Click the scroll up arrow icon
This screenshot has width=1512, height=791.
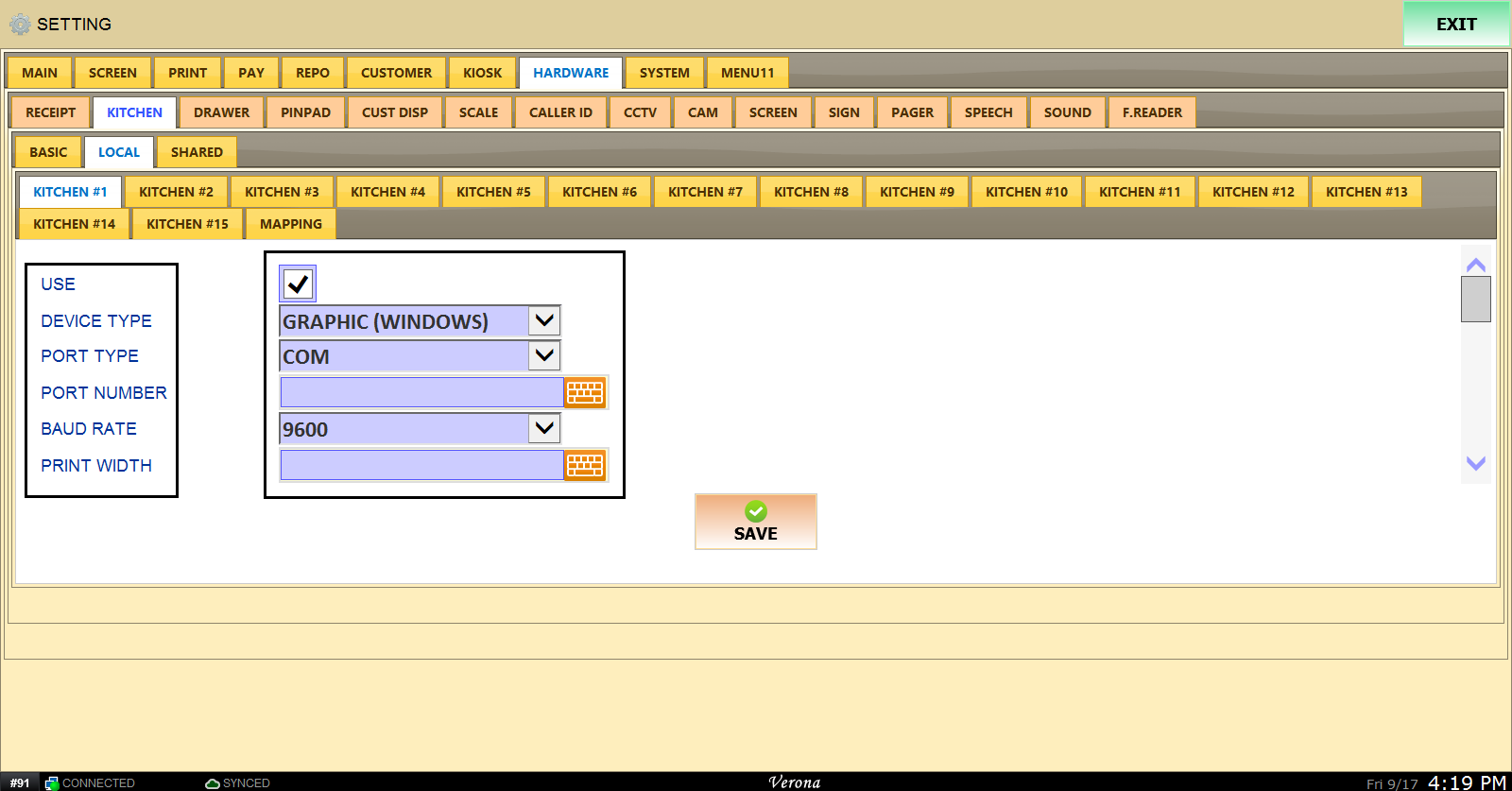tap(1476, 265)
